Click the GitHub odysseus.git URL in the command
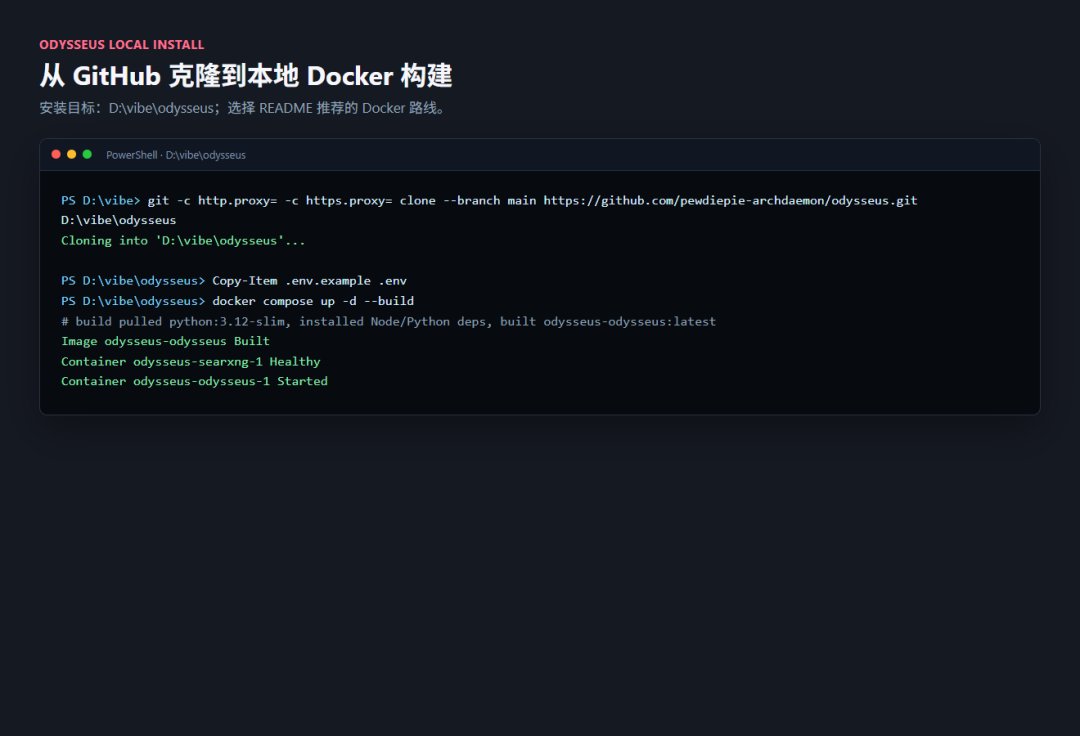The height and width of the screenshot is (736, 1080). click(730, 200)
